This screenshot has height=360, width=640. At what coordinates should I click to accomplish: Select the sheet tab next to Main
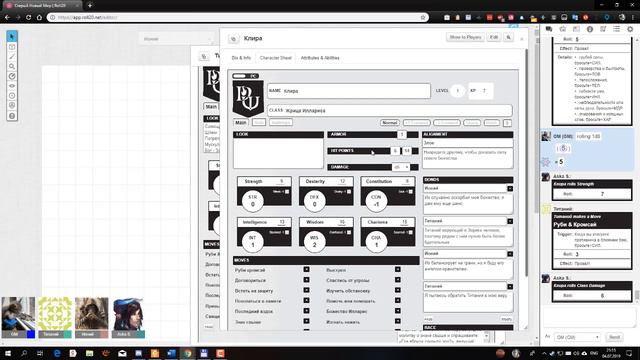pyautogui.click(x=259, y=122)
